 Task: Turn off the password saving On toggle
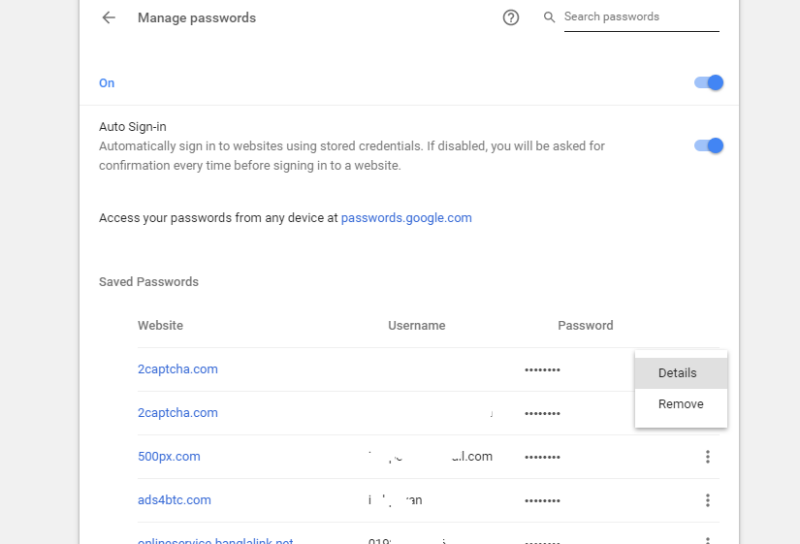pyautogui.click(x=709, y=83)
